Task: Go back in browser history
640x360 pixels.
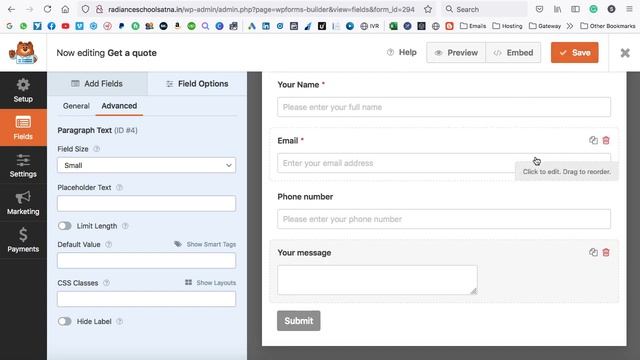Action: click(x=11, y=9)
